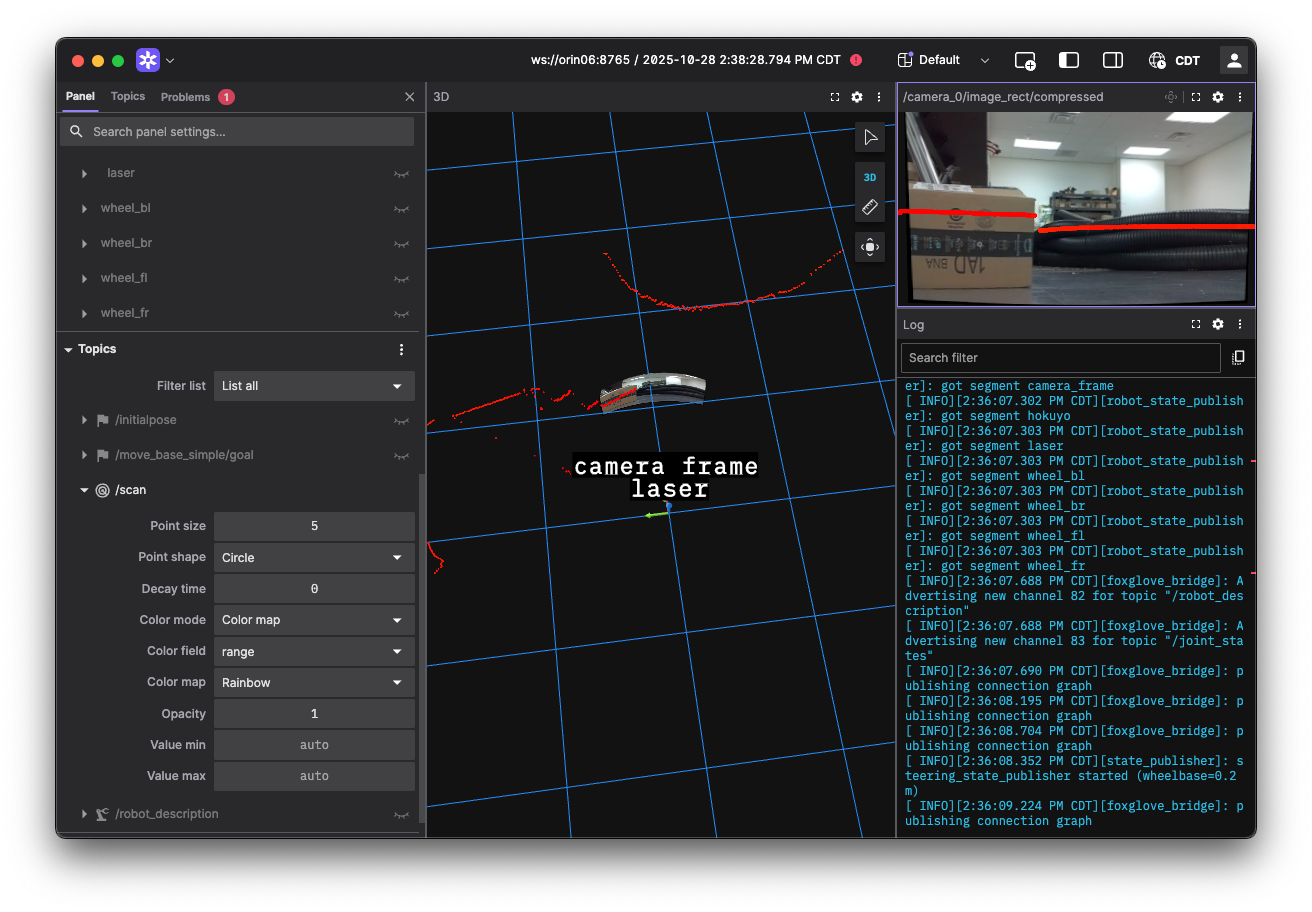1312x912 pixels.
Task: Select the pointer tool in the 3D panel
Action: pos(869,137)
